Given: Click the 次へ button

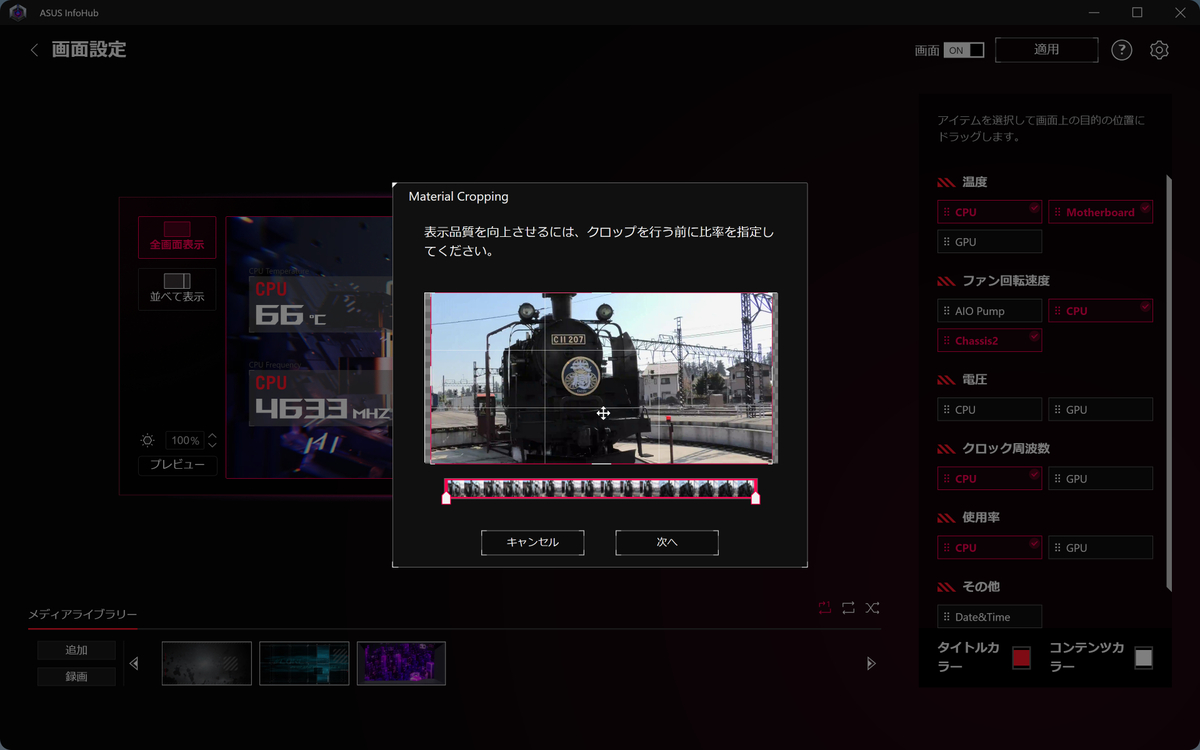Looking at the screenshot, I should point(667,542).
